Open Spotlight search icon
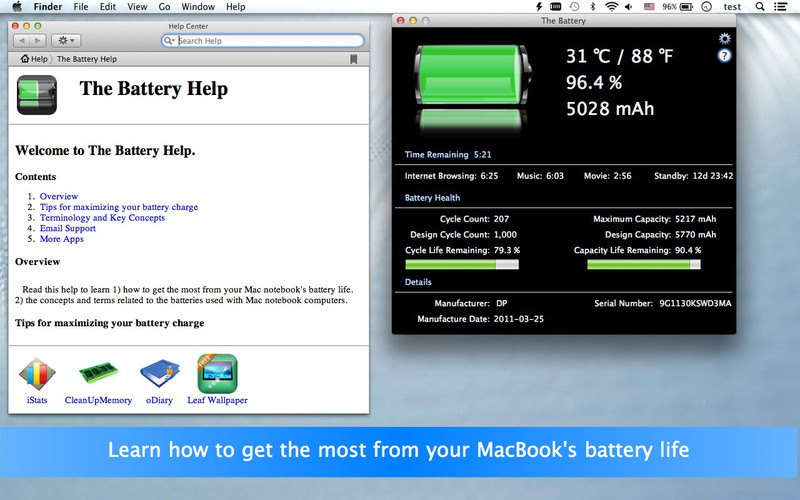The height and width of the screenshot is (500, 800). [760, 7]
